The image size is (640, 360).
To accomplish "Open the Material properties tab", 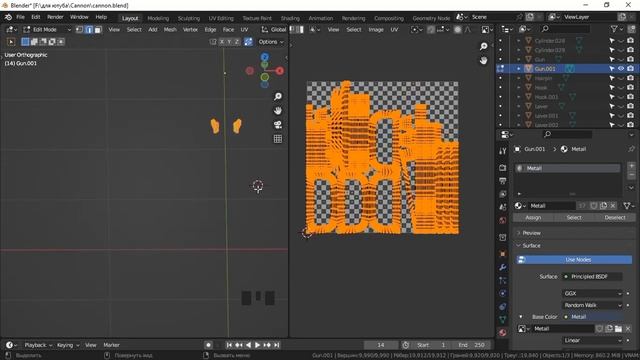I will (502, 333).
